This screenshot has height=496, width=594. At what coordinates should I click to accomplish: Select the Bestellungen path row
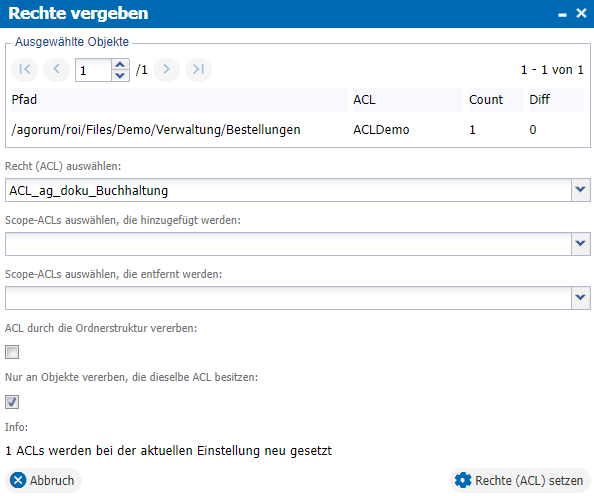click(297, 130)
